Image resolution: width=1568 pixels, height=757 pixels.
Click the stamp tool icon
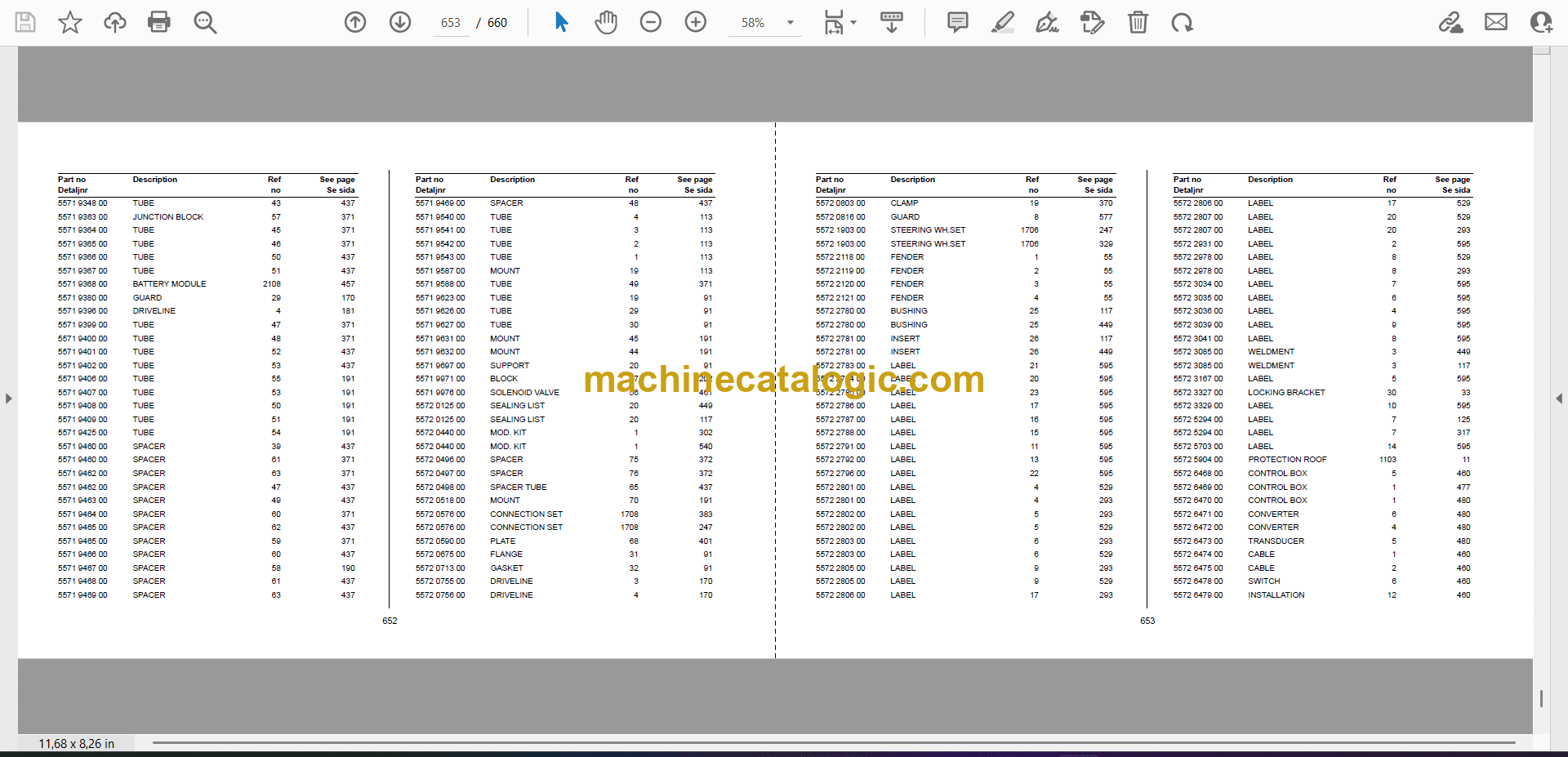(x=1092, y=22)
